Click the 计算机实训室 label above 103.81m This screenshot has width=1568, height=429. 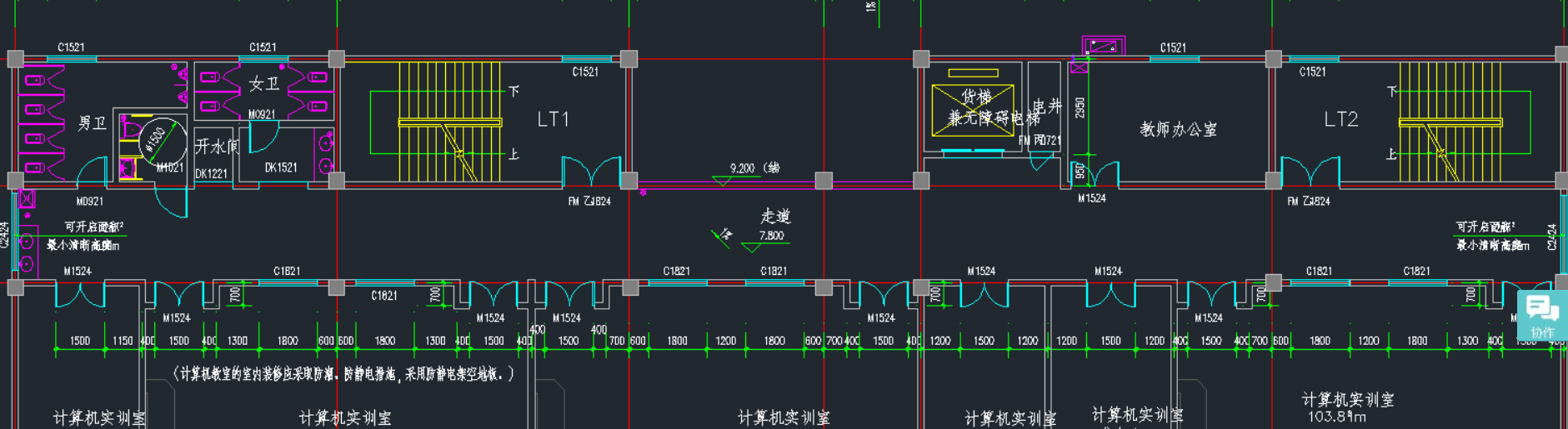click(1348, 400)
